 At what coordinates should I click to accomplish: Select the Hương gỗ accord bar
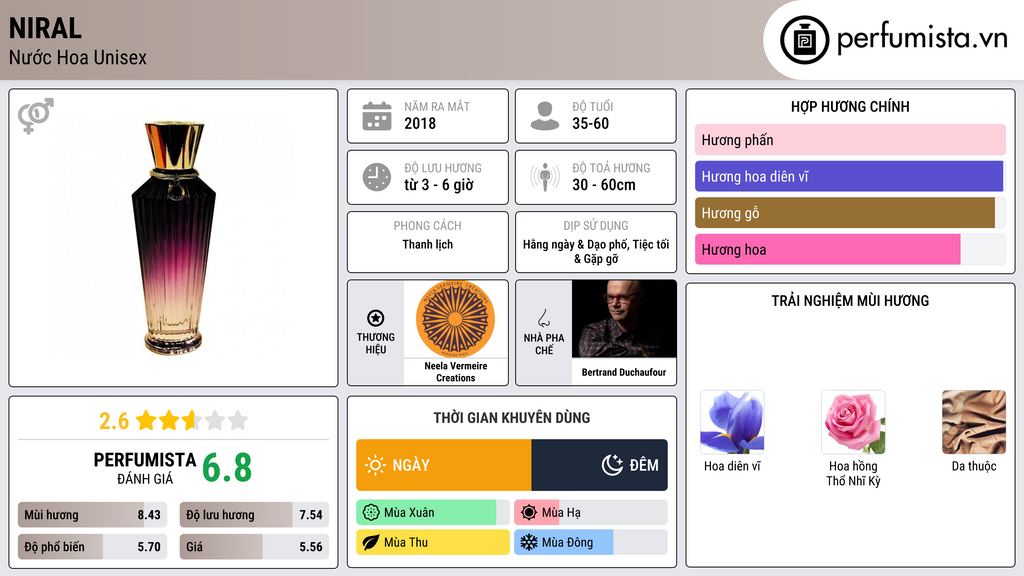coord(850,213)
